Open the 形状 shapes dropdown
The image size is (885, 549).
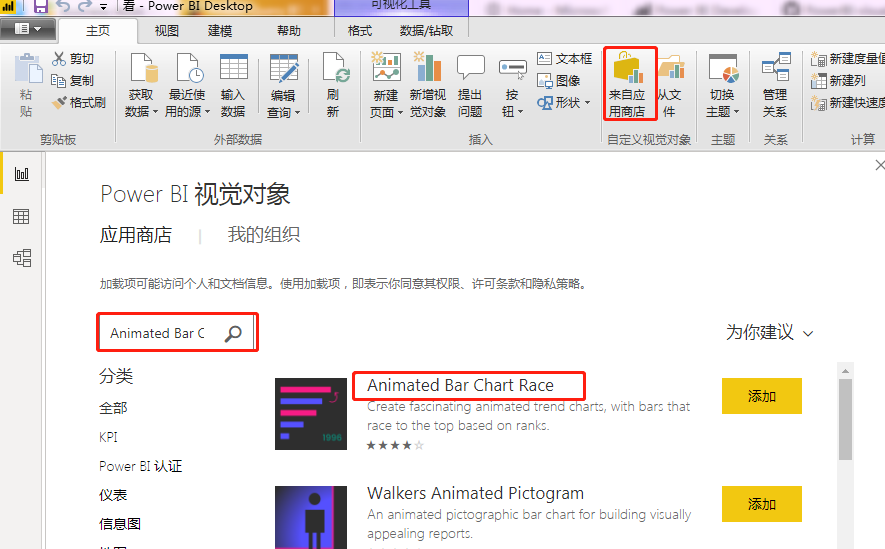click(563, 103)
